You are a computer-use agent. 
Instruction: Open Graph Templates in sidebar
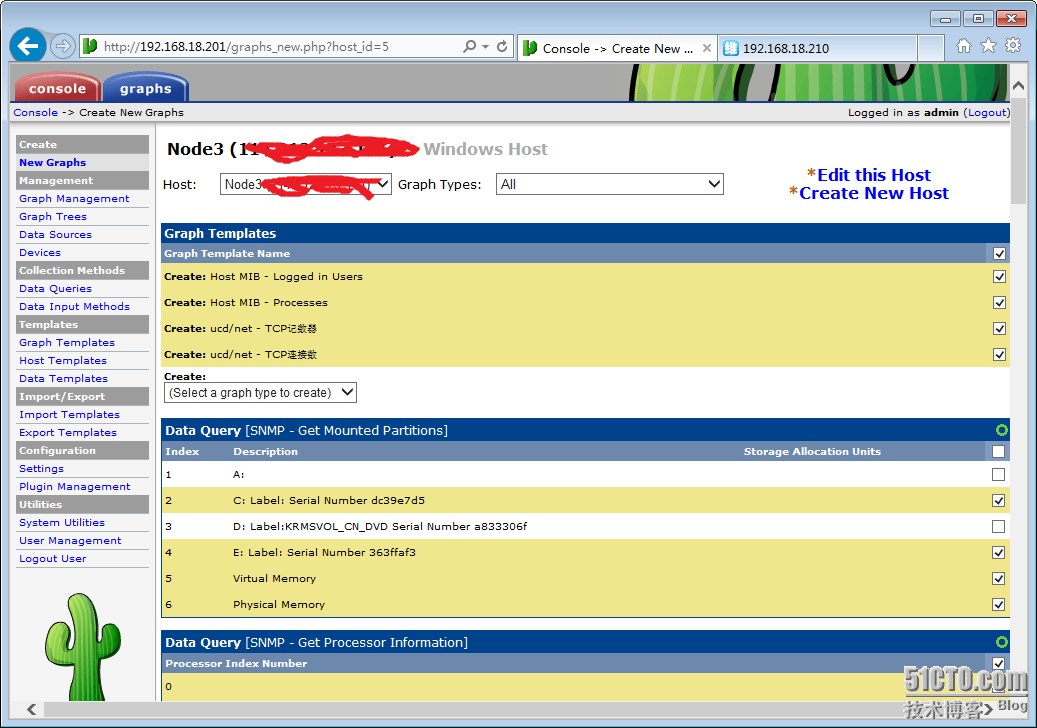[67, 343]
